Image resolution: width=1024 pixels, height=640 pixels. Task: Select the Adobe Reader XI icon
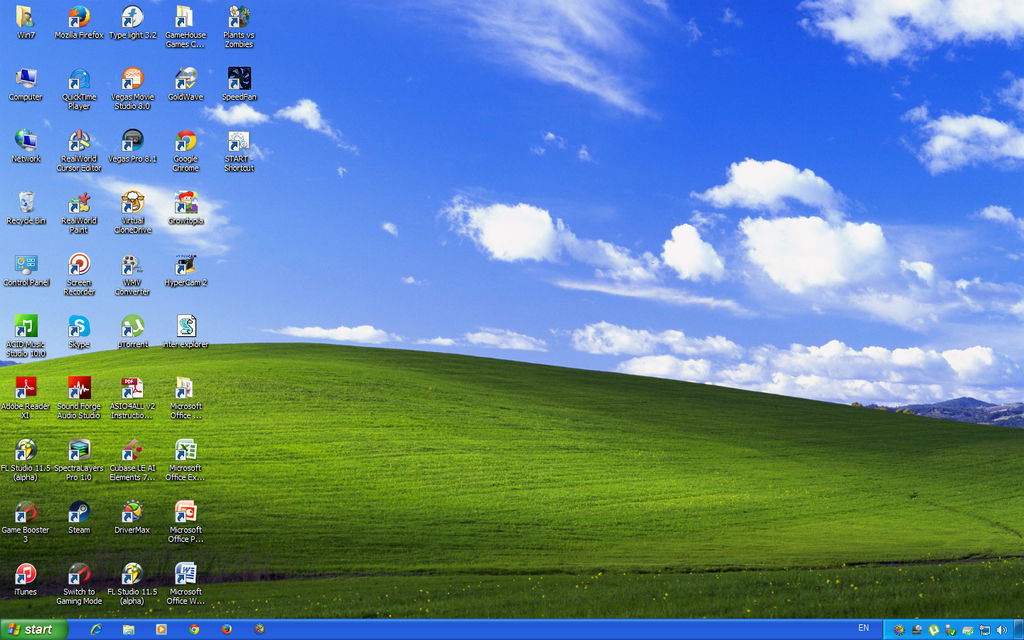tap(25, 398)
